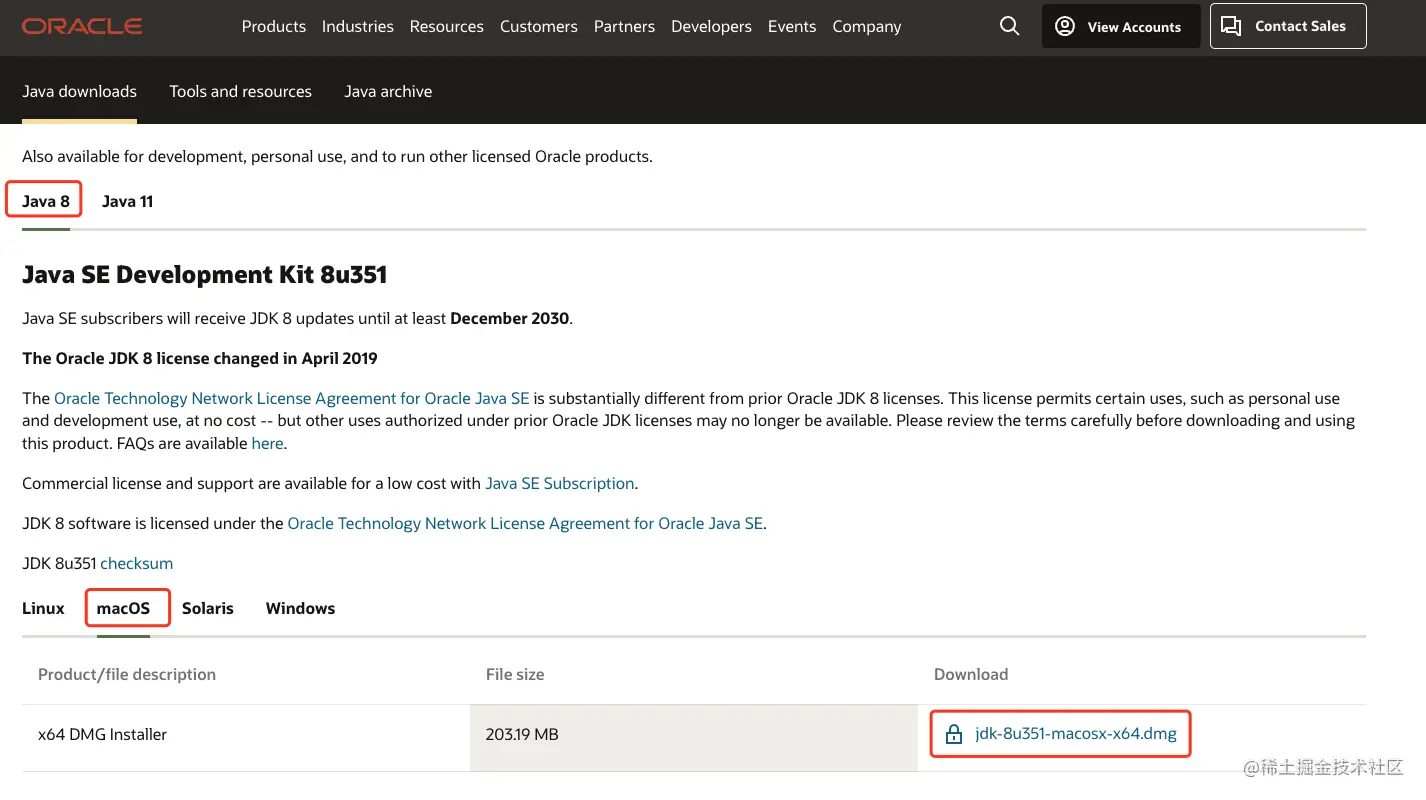Screen dimensions: 1426x800
Task: Open the Products menu
Action: [274, 27]
